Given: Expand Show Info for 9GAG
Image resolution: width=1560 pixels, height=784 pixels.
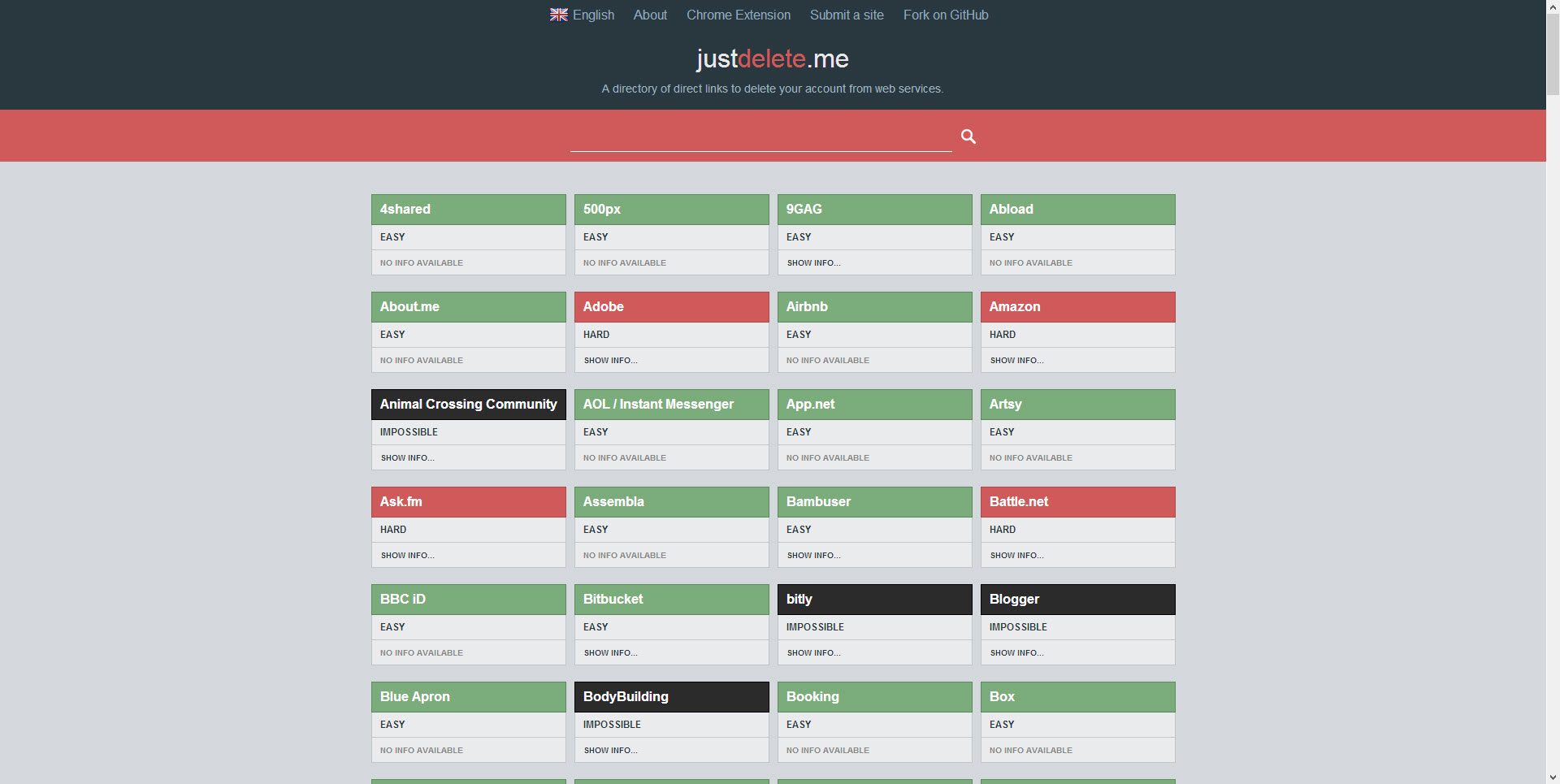Looking at the screenshot, I should pyautogui.click(x=814, y=263).
